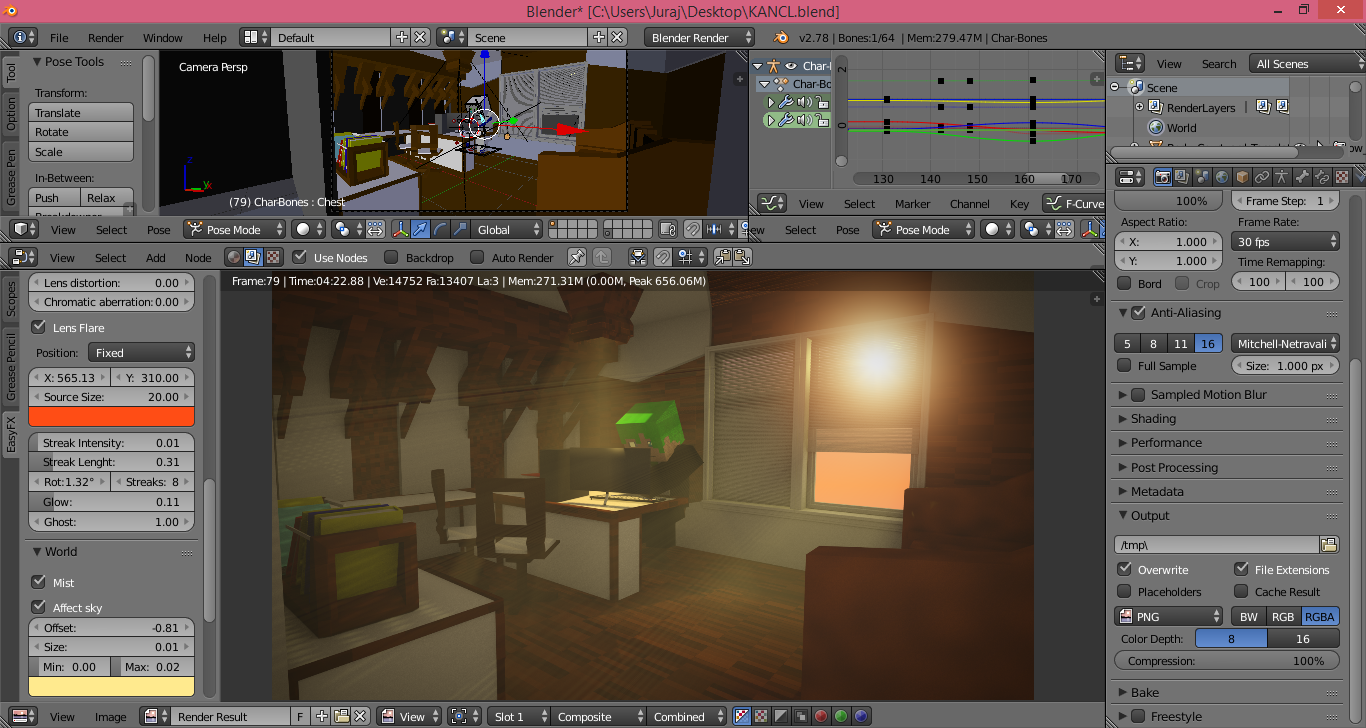1366x728 pixels.
Task: Browse for output path folder icon
Action: click(x=1329, y=545)
